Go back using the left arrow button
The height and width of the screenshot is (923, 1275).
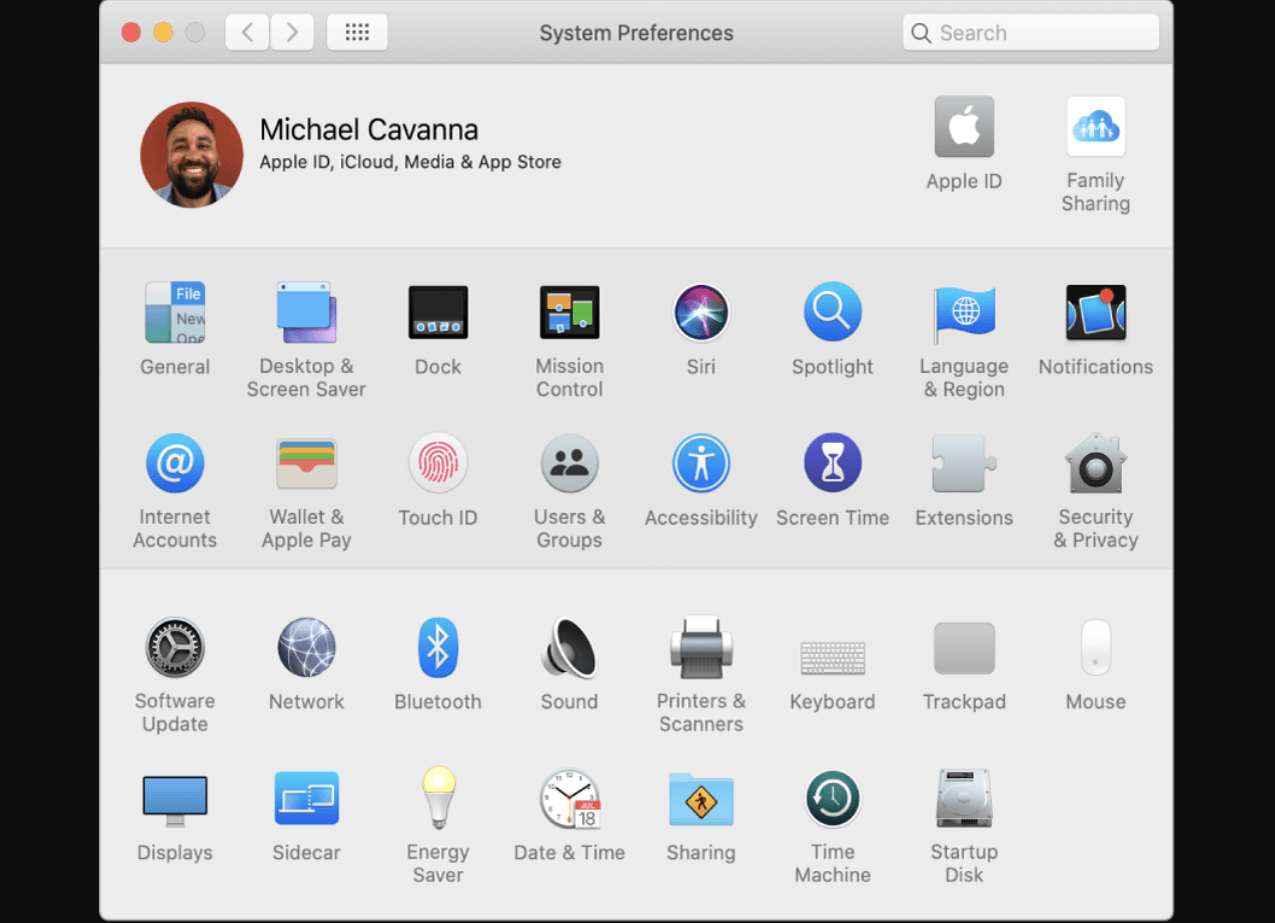click(247, 33)
